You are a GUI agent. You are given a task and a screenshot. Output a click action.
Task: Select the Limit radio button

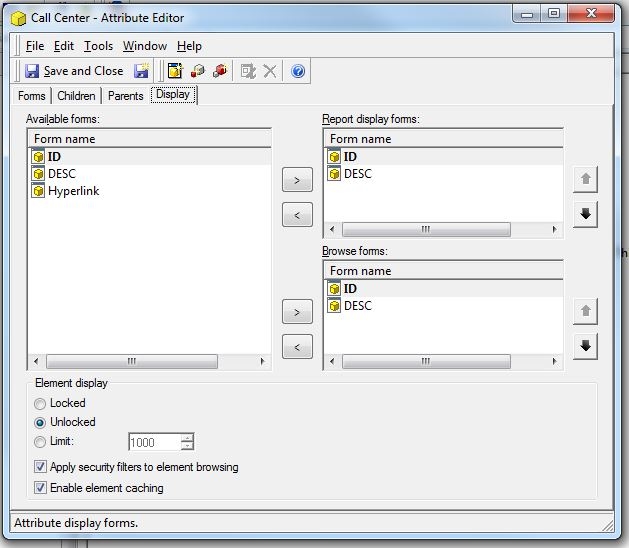pos(40,441)
